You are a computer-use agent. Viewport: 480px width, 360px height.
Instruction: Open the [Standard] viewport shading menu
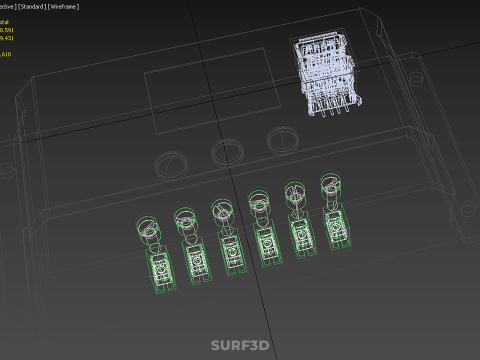coord(32,7)
